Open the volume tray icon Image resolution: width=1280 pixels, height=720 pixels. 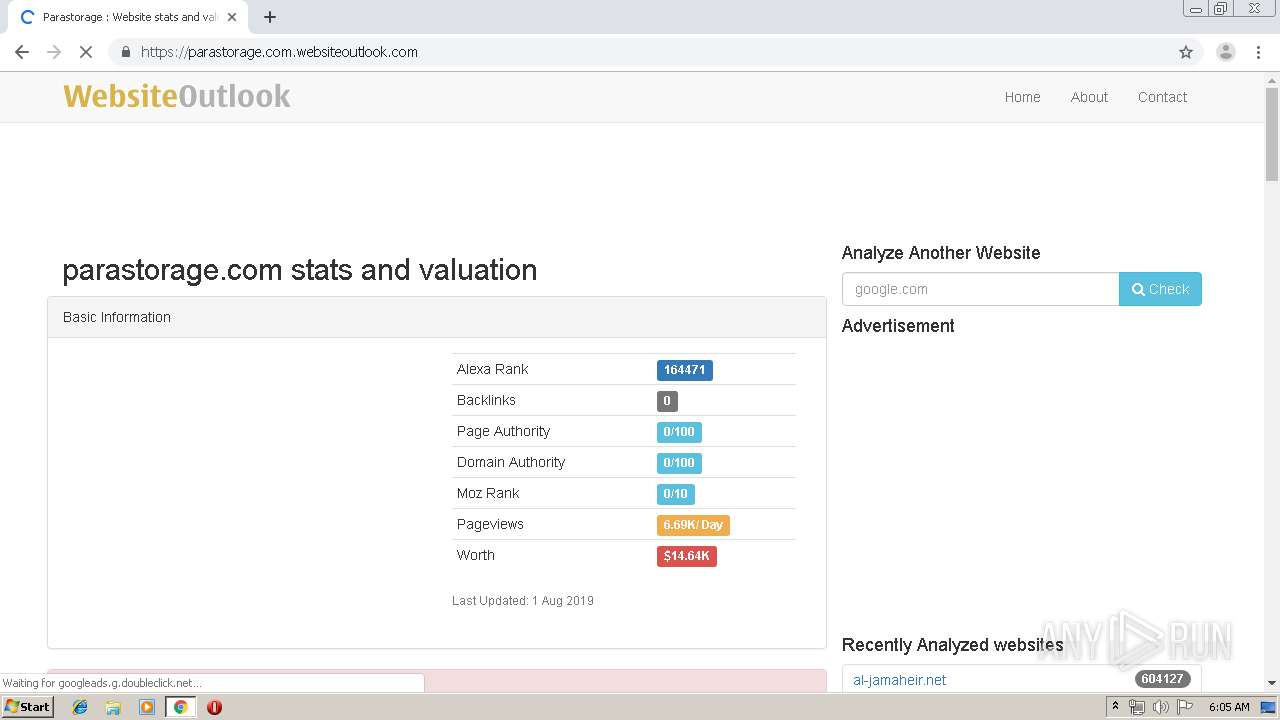pos(1160,707)
